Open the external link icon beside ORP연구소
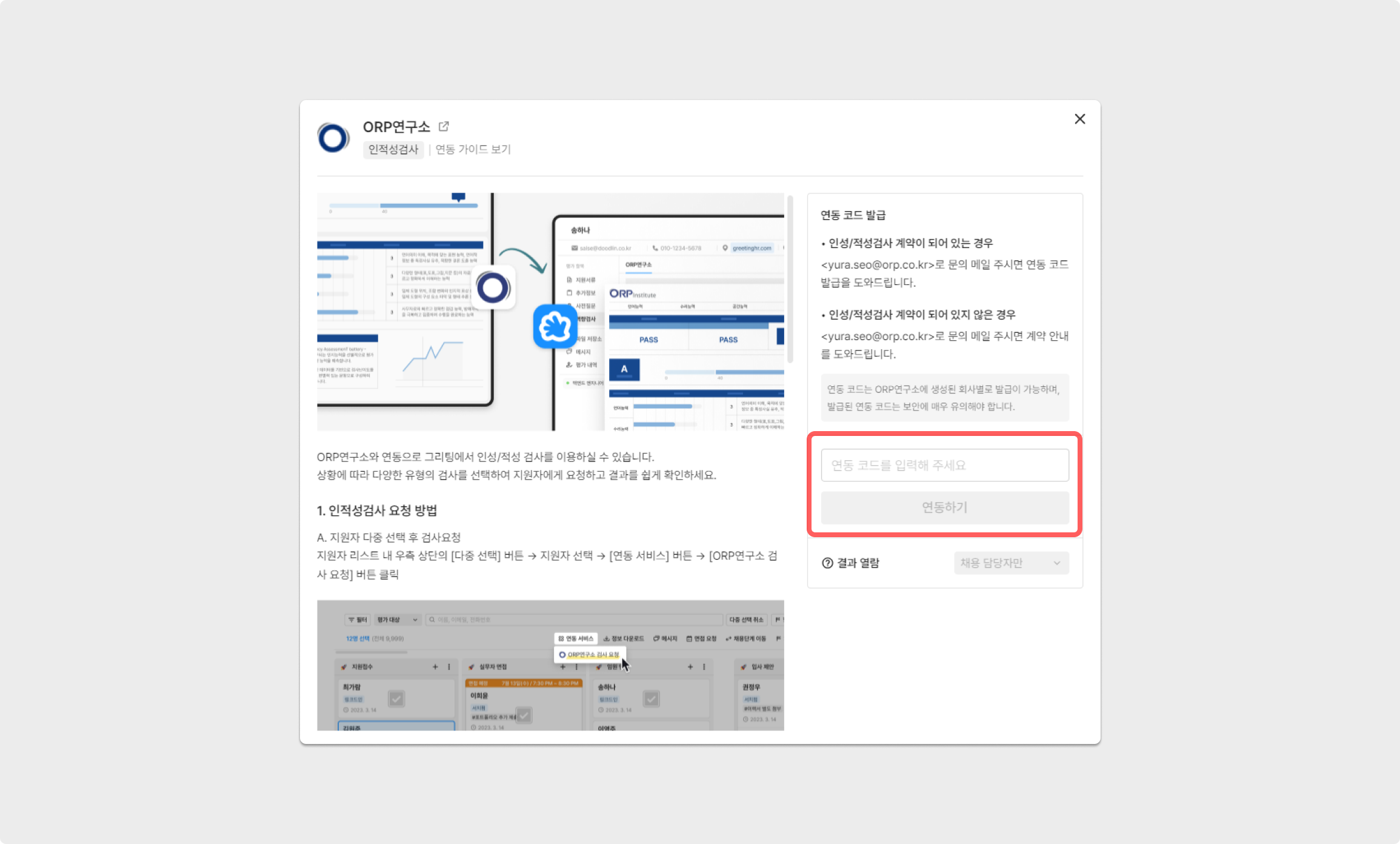Viewport: 1400px width, 844px height. (x=444, y=126)
